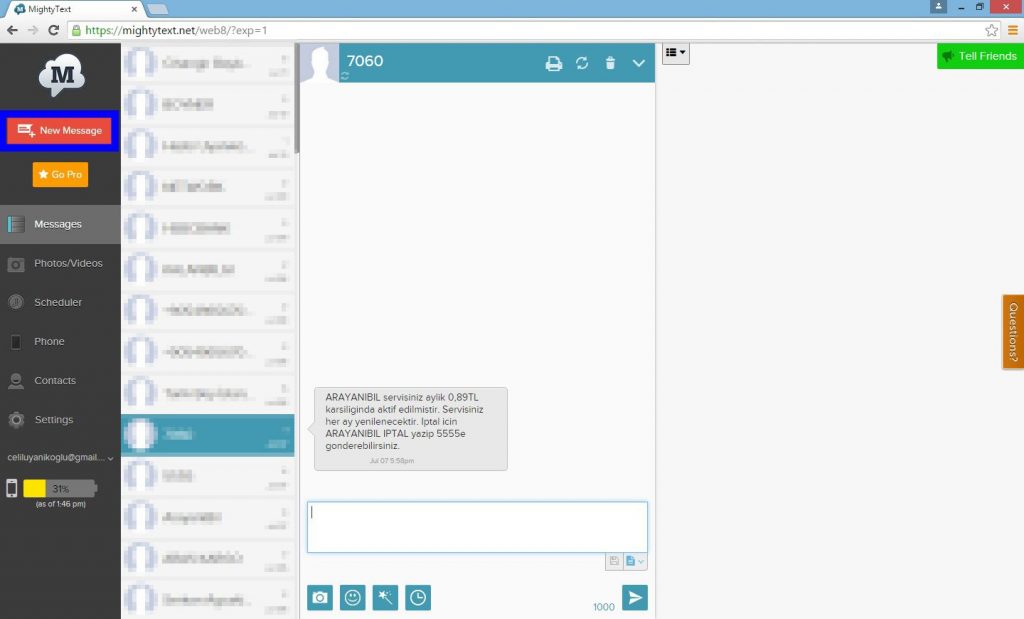The height and width of the screenshot is (619, 1024).
Task: Open a New Message
Action: [x=60, y=130]
